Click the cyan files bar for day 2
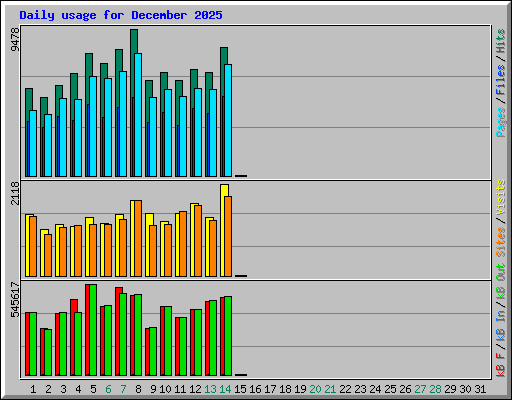512x400 pixels. (x=48, y=146)
